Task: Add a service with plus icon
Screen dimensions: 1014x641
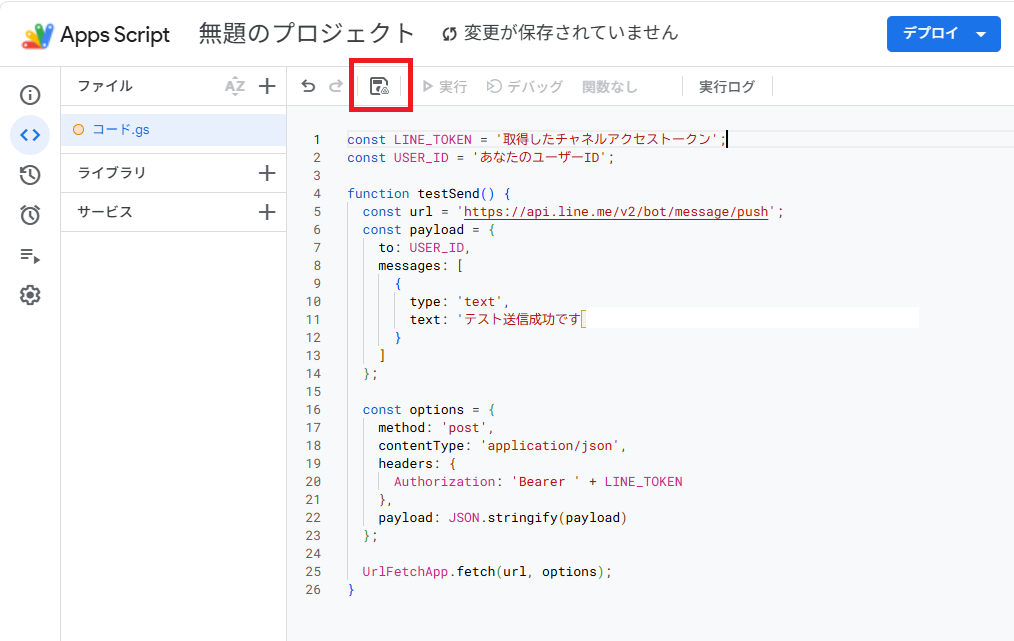Action: click(267, 212)
